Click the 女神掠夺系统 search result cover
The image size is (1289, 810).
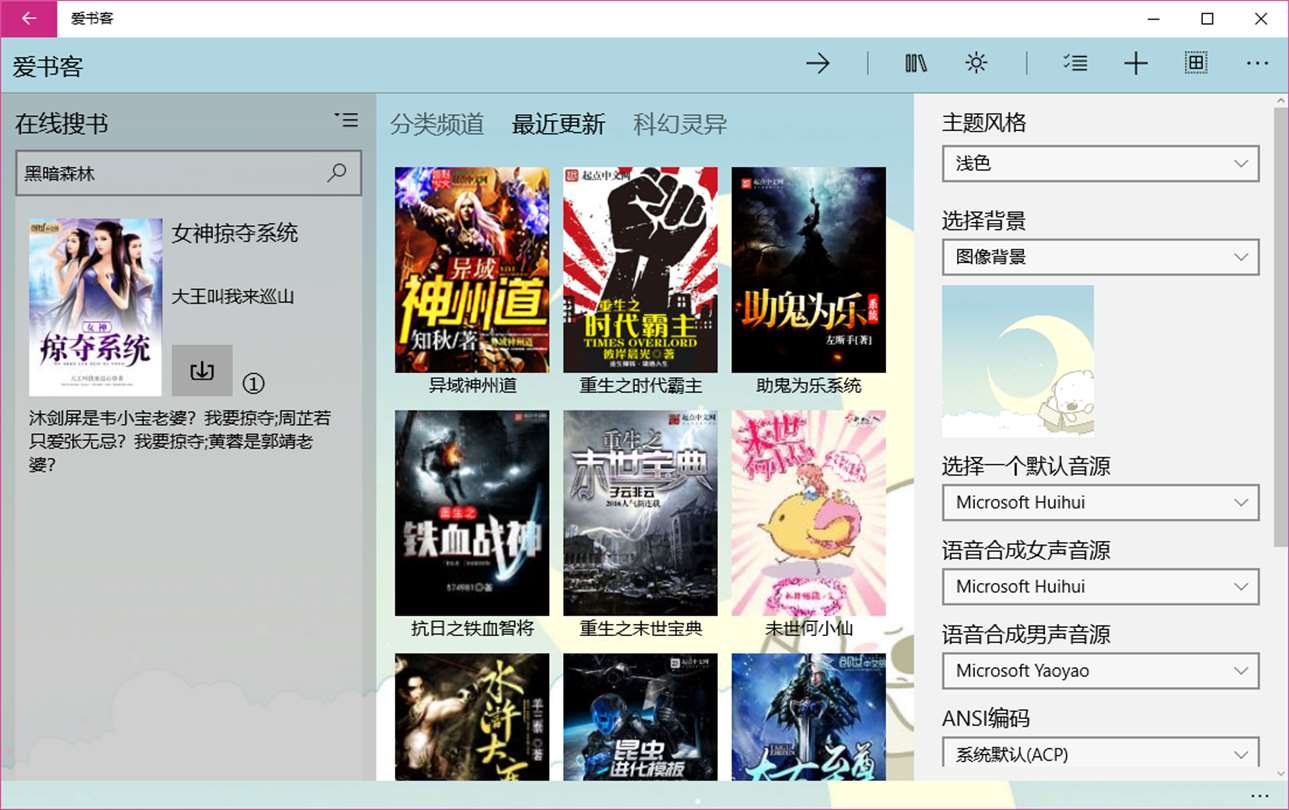[96, 307]
